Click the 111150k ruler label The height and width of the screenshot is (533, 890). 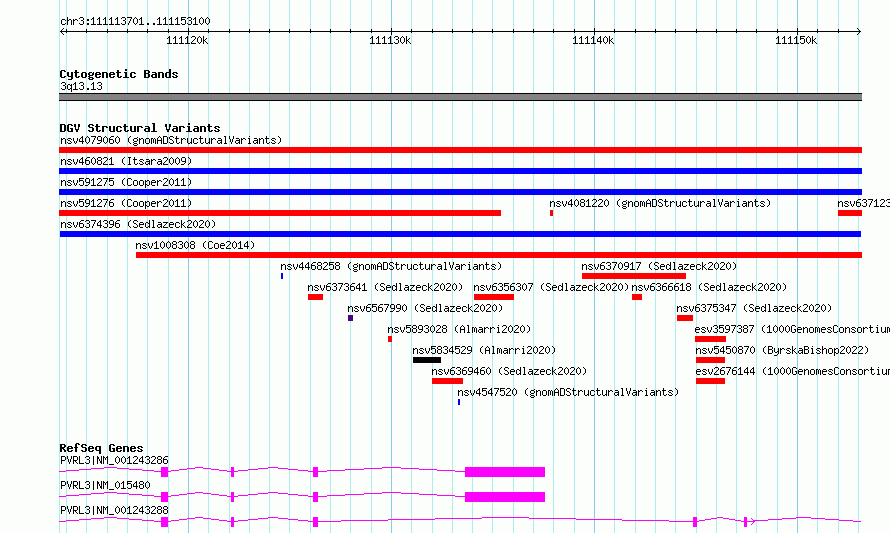[796, 40]
